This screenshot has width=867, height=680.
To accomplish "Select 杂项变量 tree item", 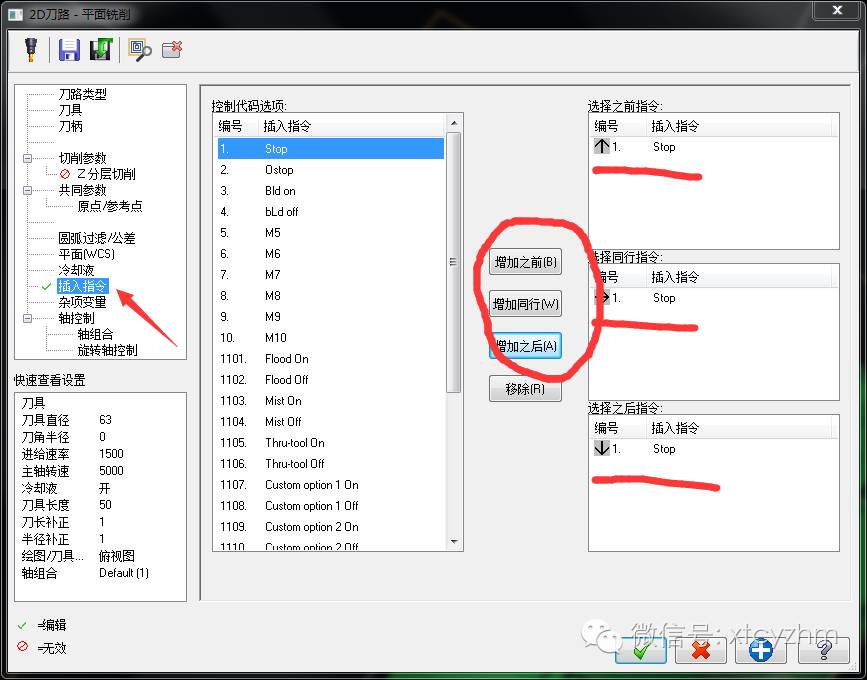I will pos(82,302).
